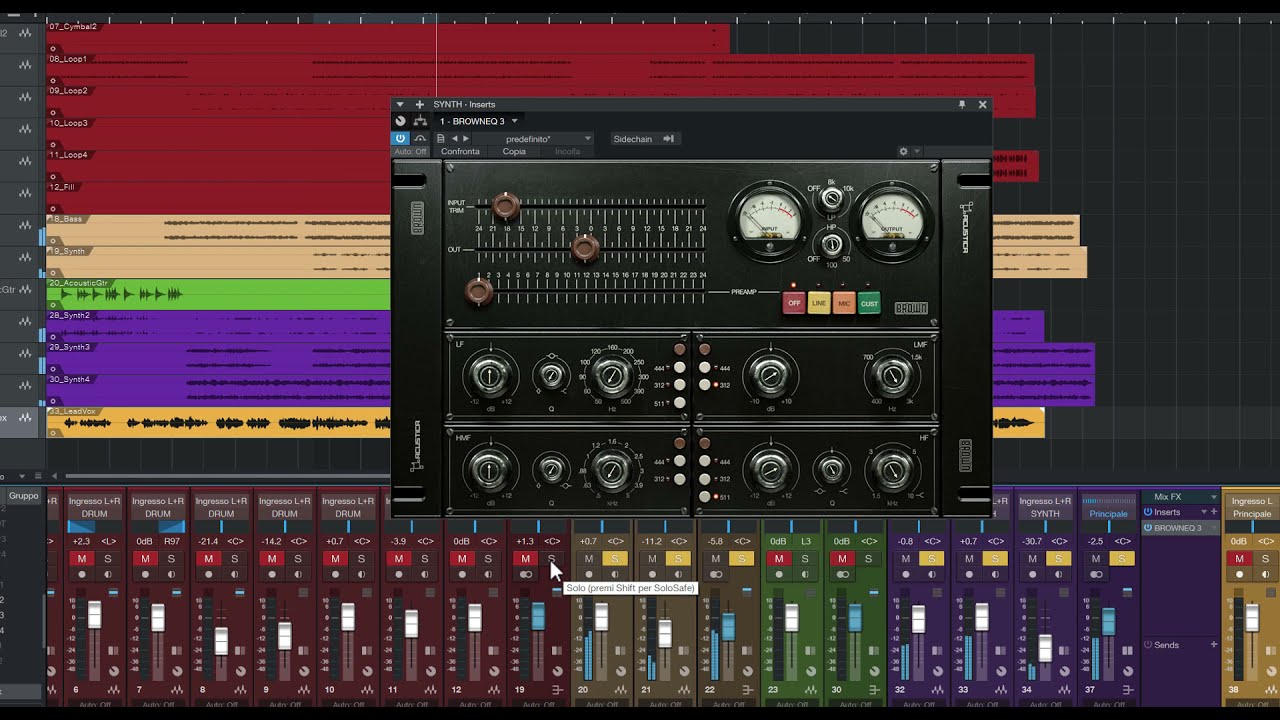Solo mixer channel 19

click(x=551, y=559)
